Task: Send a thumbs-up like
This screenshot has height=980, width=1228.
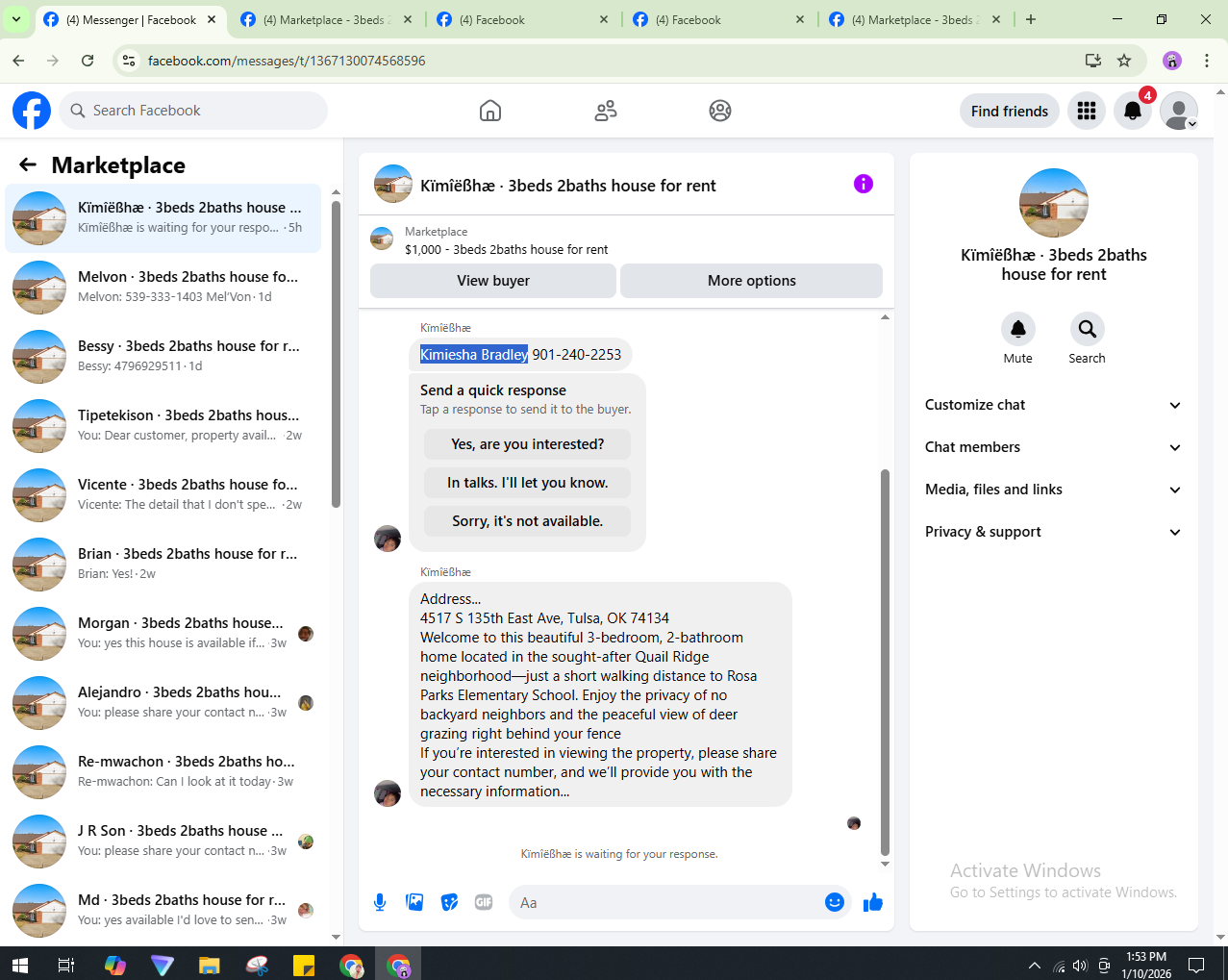Action: [873, 902]
